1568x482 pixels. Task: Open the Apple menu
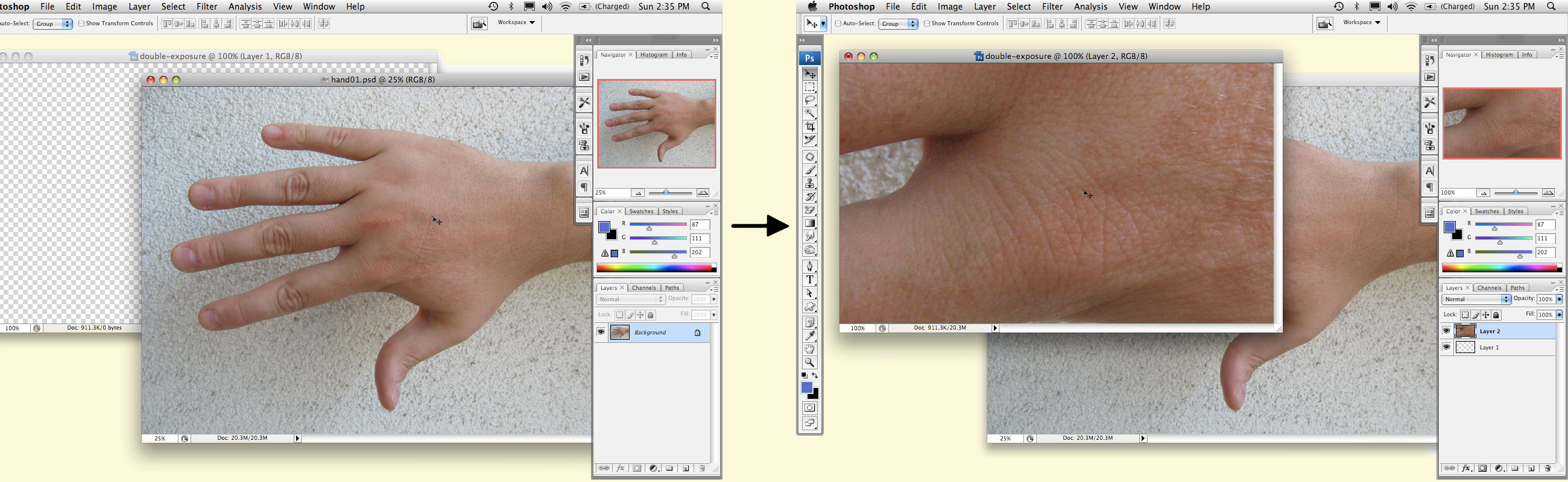pyautogui.click(x=812, y=7)
